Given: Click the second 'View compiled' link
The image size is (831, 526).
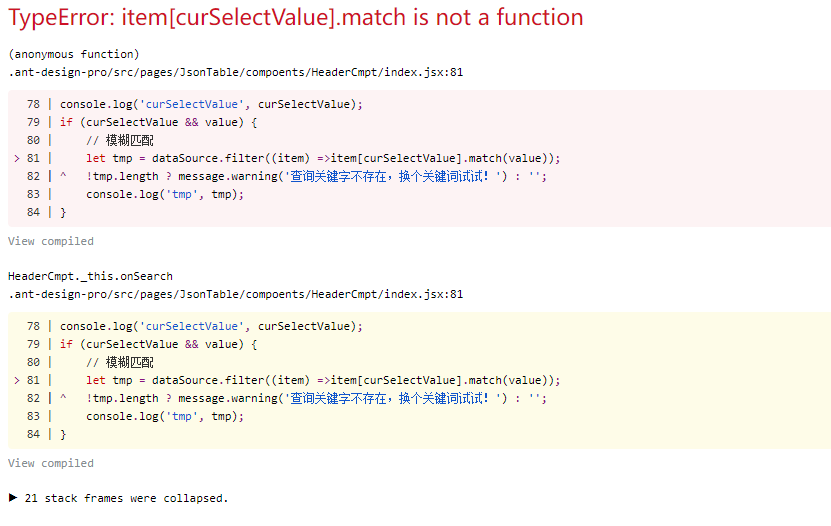Looking at the screenshot, I should [50, 463].
